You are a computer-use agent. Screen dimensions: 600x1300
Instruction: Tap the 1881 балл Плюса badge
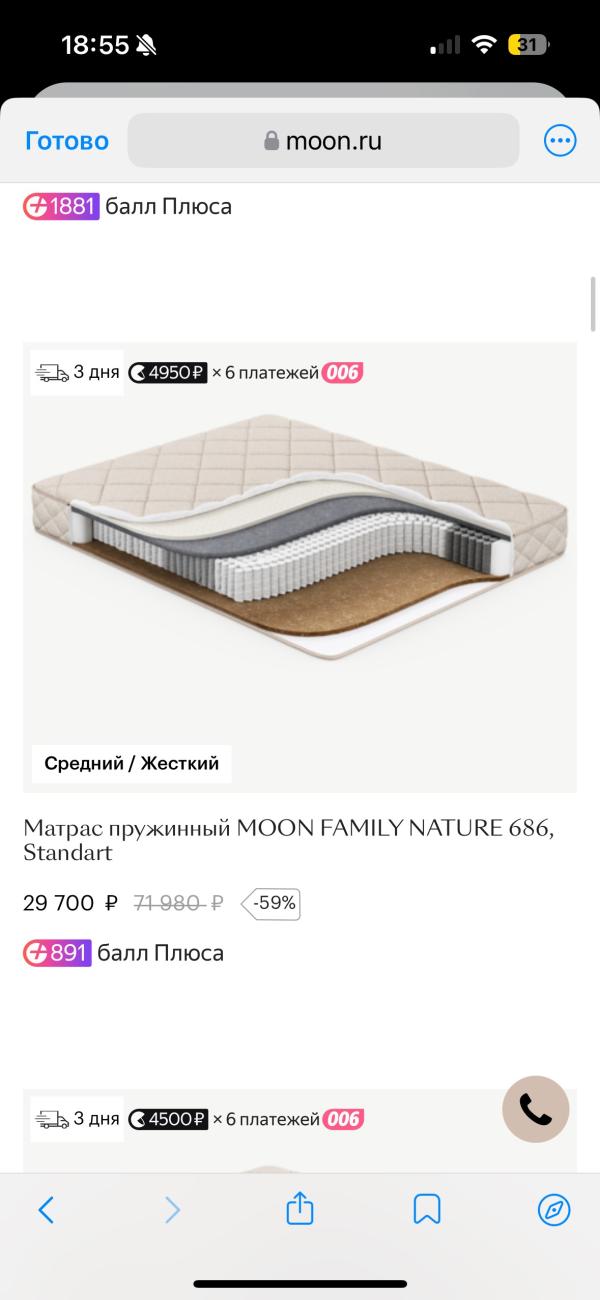[62, 207]
